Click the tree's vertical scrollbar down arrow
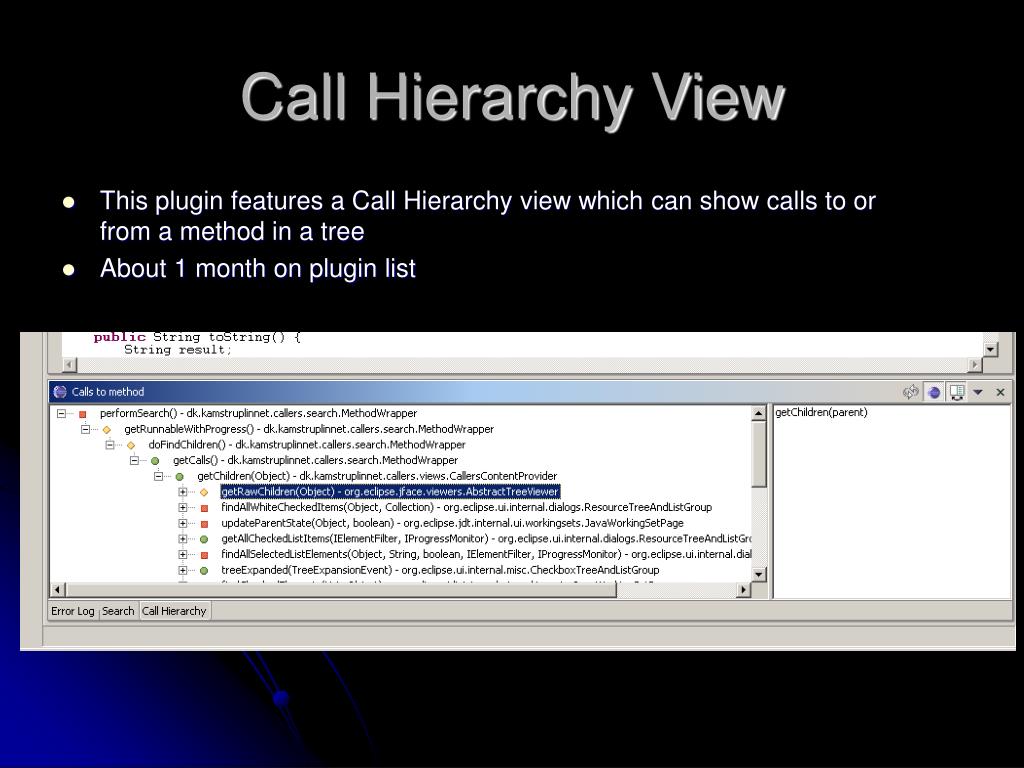The height and width of the screenshot is (768, 1024). [759, 574]
